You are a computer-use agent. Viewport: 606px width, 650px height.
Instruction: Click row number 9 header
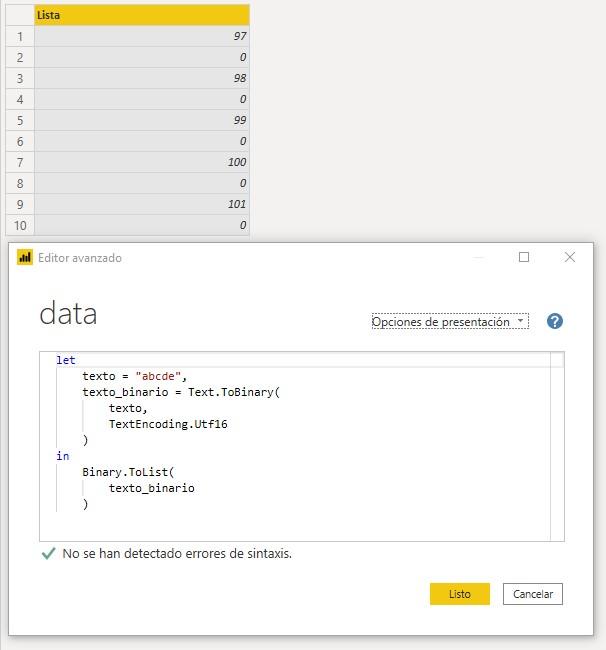pyautogui.click(x=20, y=204)
